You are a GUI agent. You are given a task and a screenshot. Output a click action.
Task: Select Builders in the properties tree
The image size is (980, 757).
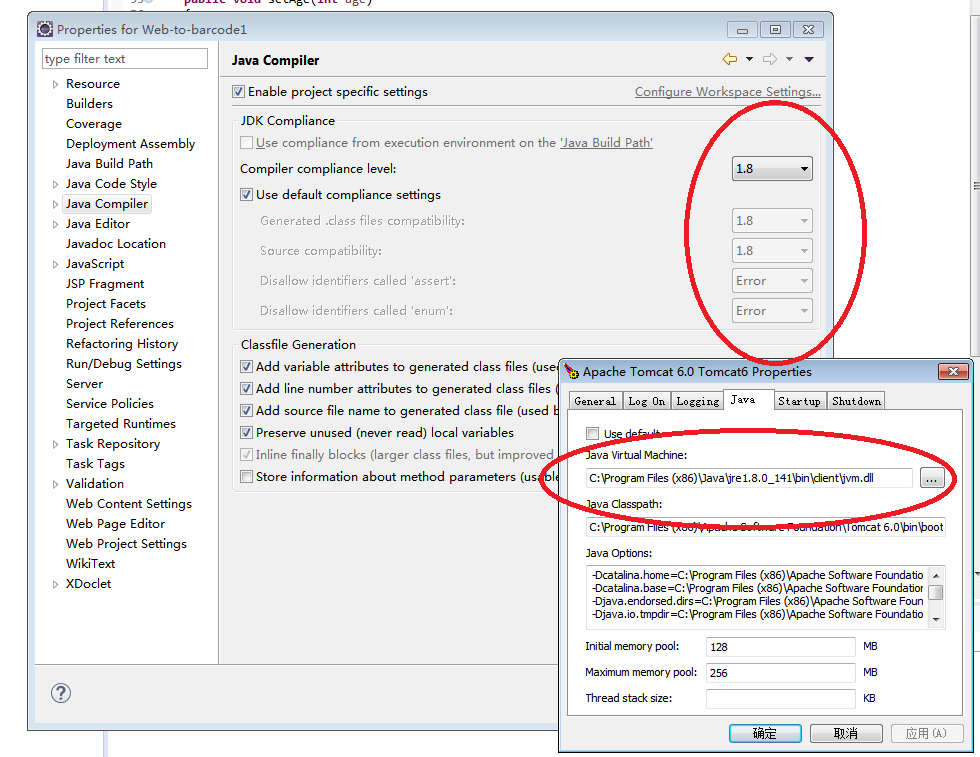(x=89, y=104)
